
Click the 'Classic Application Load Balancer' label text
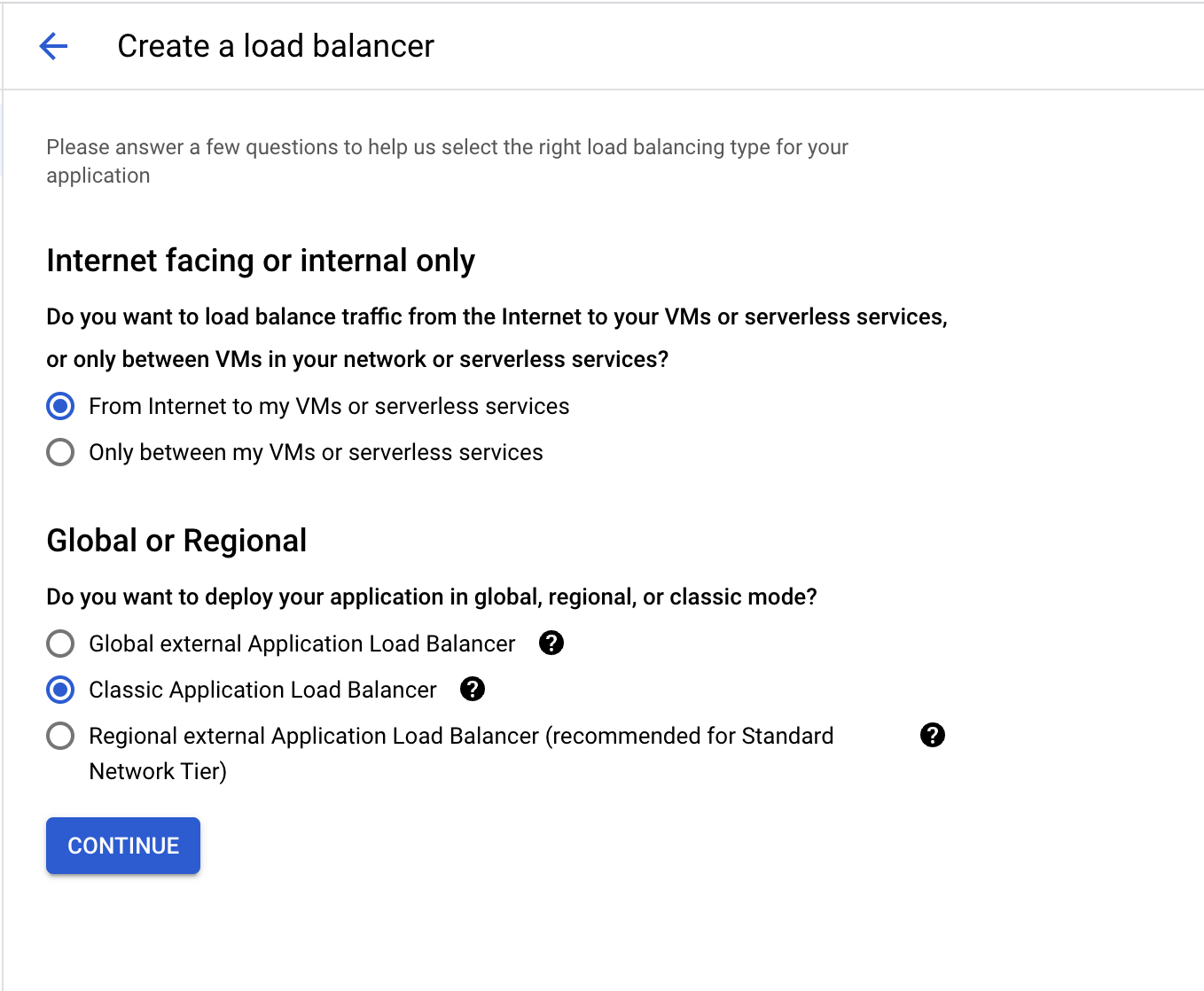[262, 690]
